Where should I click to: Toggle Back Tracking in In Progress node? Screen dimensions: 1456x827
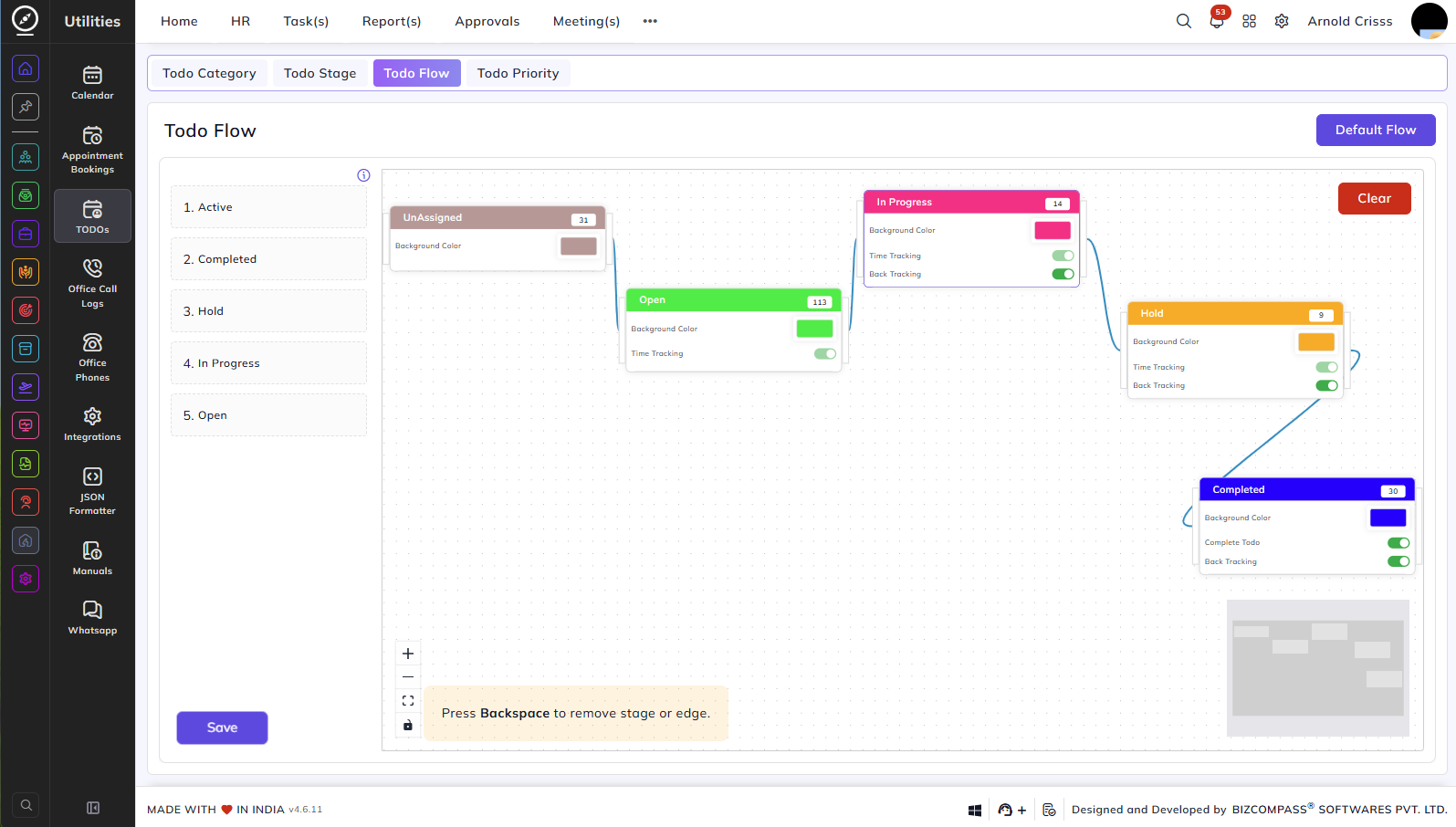[1063, 274]
